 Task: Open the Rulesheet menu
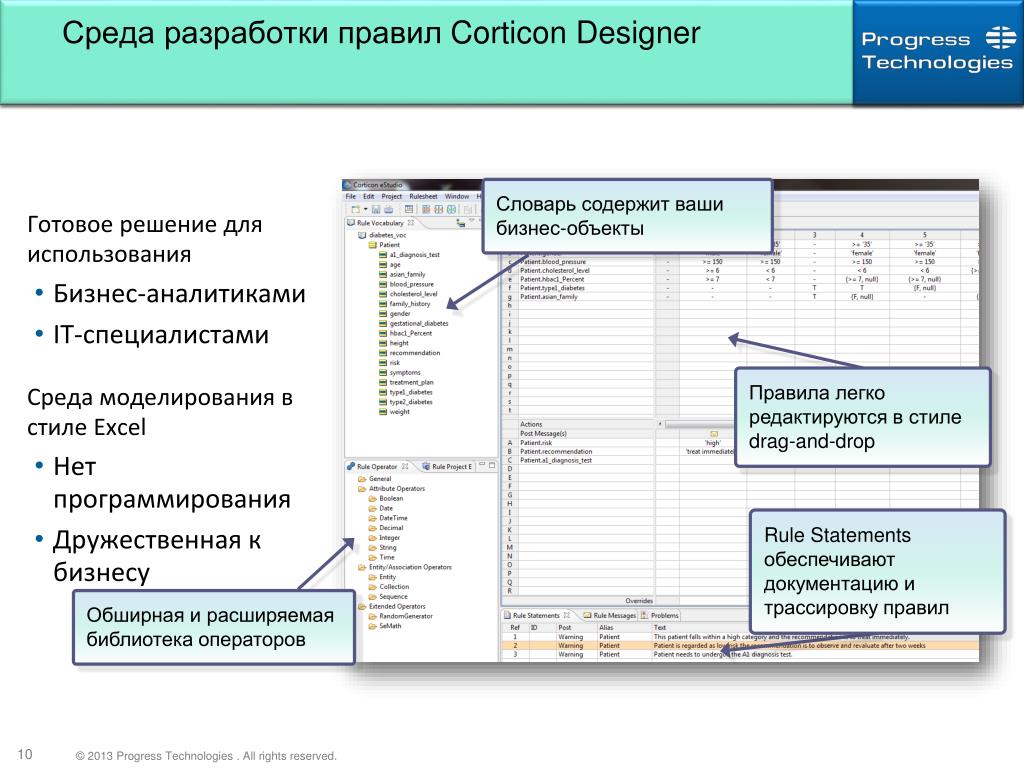point(423,196)
